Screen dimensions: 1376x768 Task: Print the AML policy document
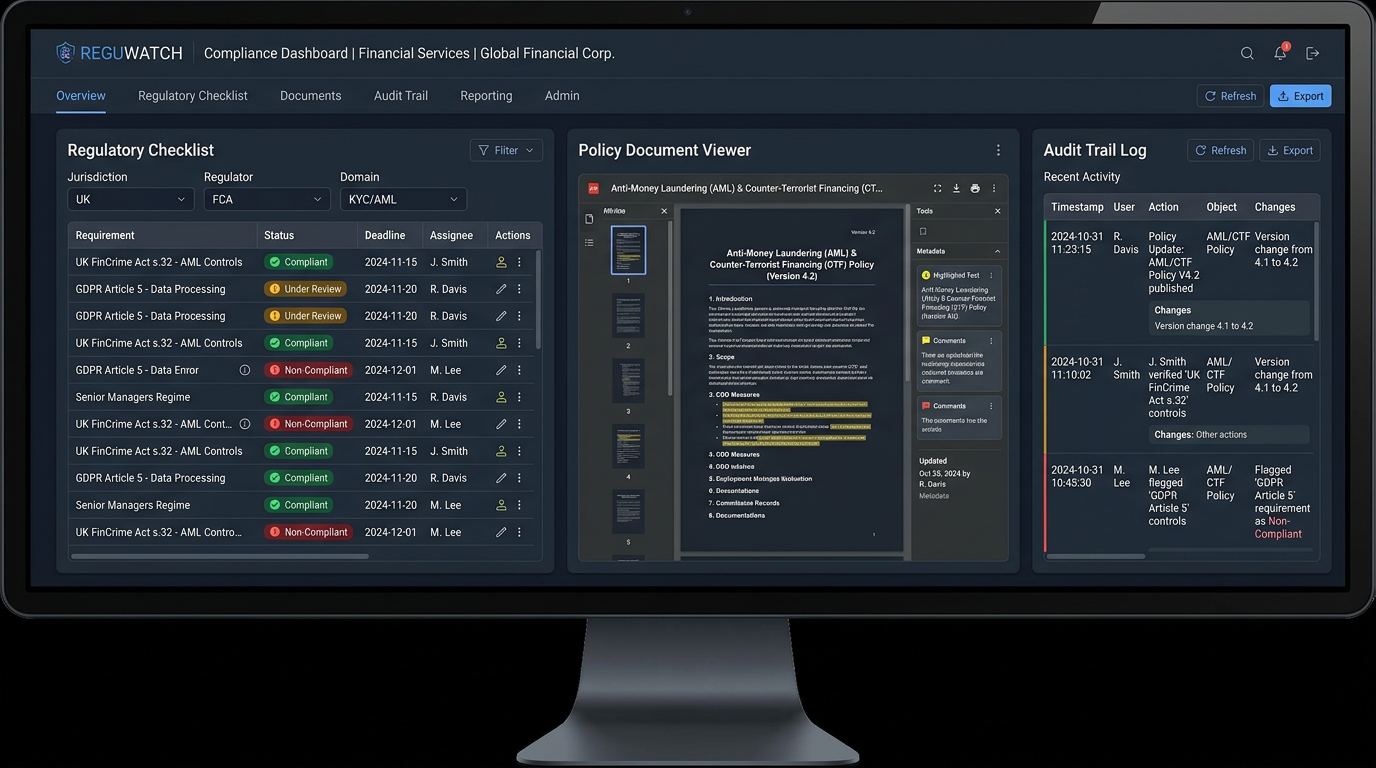pyautogui.click(x=975, y=188)
